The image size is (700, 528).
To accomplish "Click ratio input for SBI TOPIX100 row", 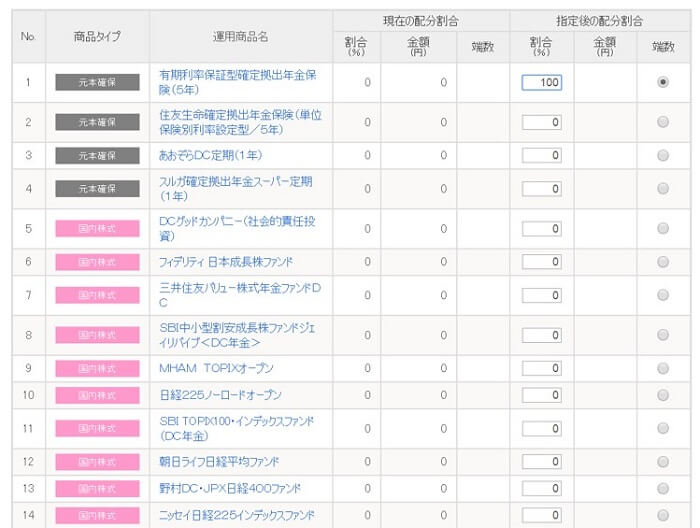I will [542, 428].
